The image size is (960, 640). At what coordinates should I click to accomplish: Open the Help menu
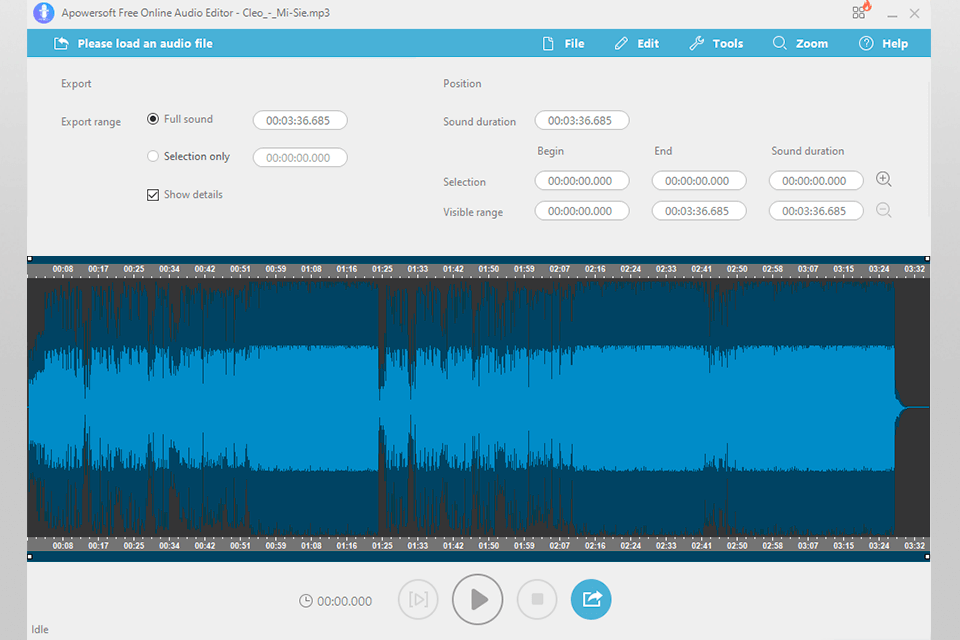pyautogui.click(x=884, y=44)
